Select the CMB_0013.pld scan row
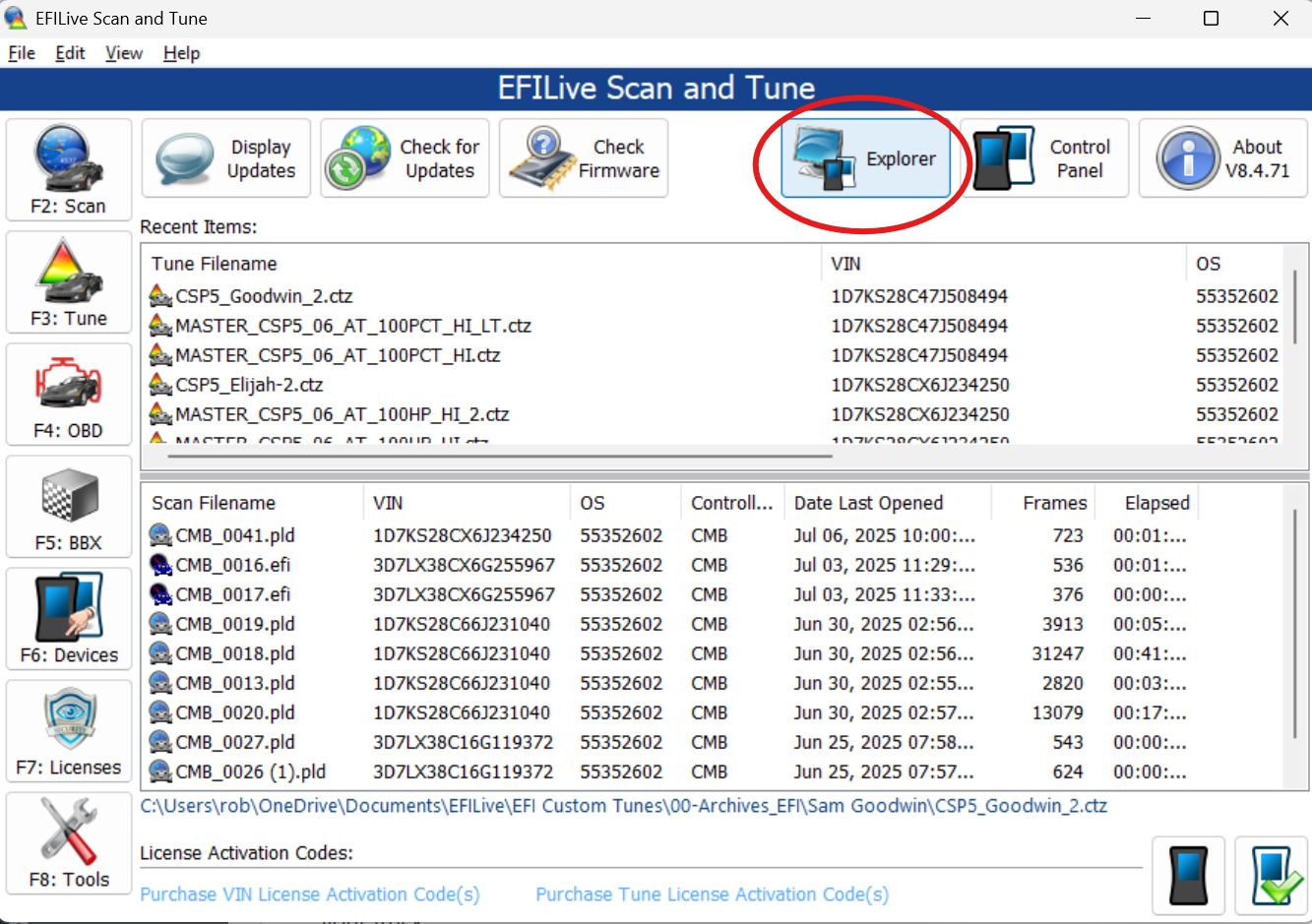The height and width of the screenshot is (924, 1312). (714, 683)
